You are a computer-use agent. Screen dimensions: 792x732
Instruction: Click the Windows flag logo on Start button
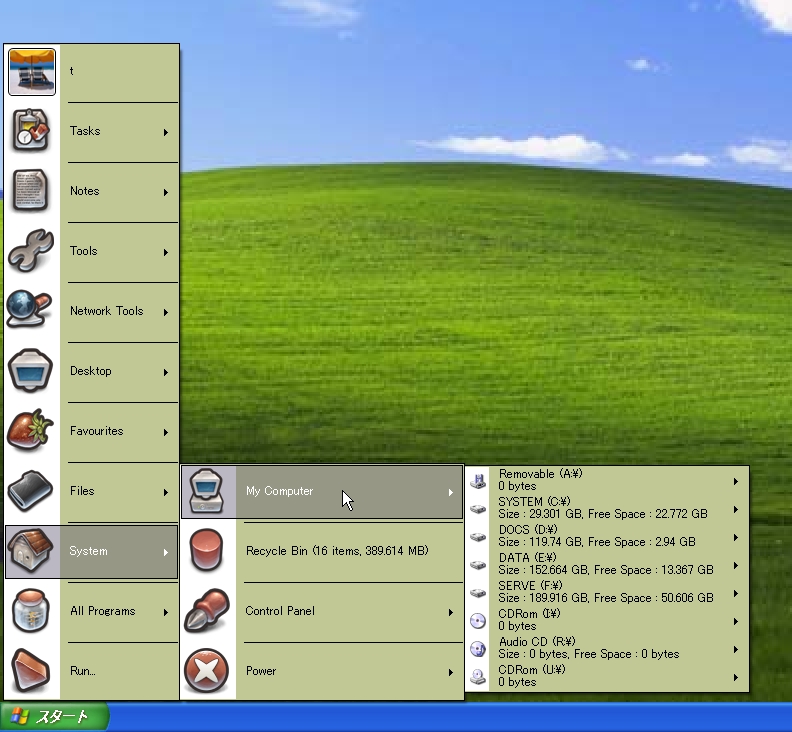click(x=20, y=716)
